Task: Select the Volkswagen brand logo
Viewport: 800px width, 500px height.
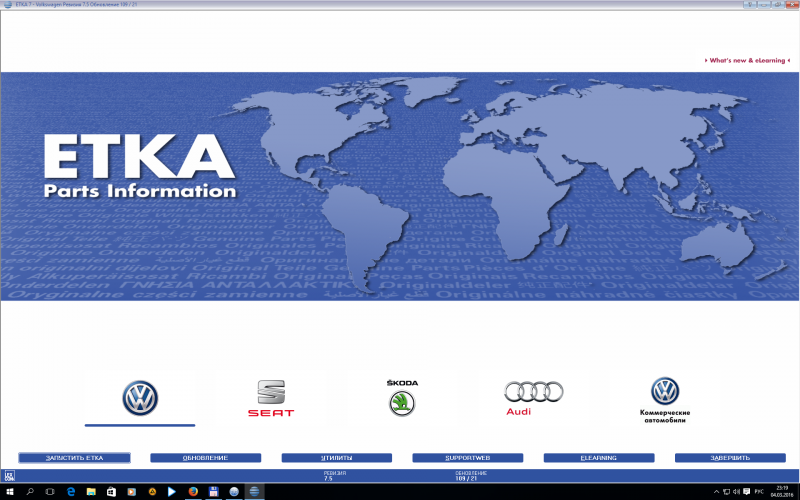Action: [140, 398]
